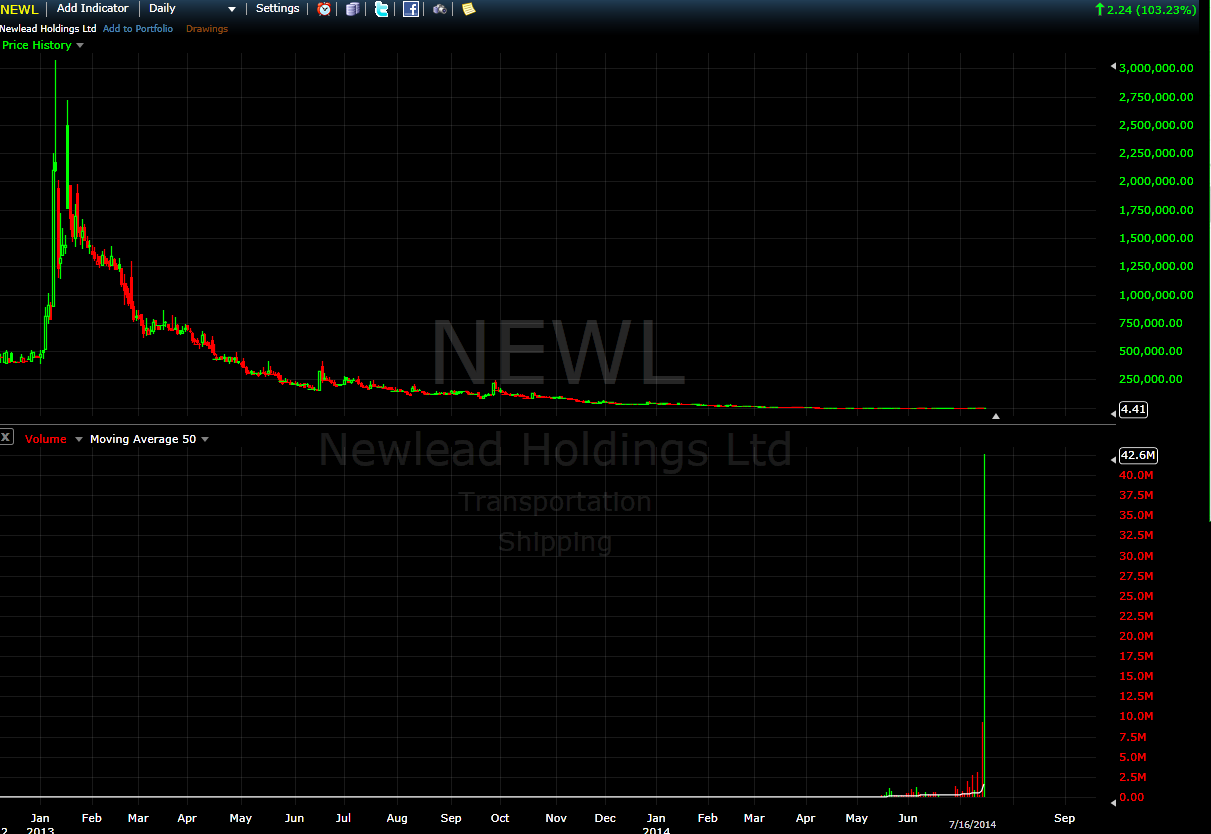Click the Newlead Holdings Ltd company name
The width and height of the screenshot is (1211, 834).
pyautogui.click(x=48, y=29)
